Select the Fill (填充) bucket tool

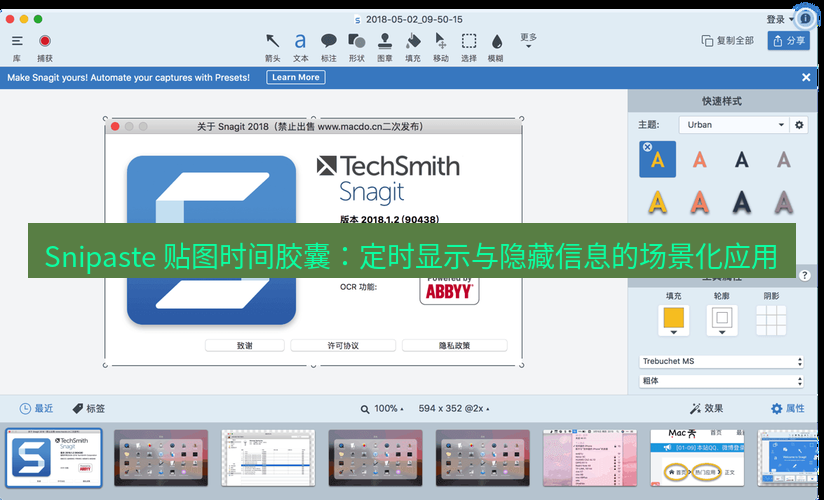(413, 47)
